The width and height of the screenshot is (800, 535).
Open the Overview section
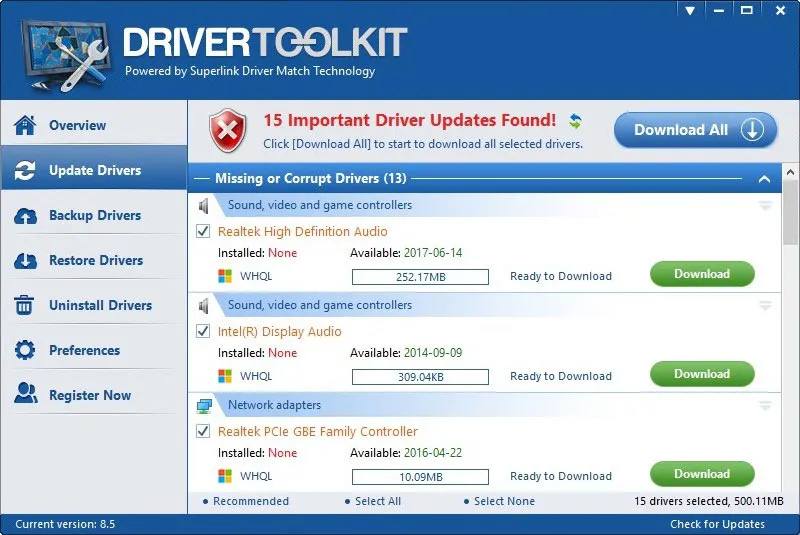pos(94,123)
